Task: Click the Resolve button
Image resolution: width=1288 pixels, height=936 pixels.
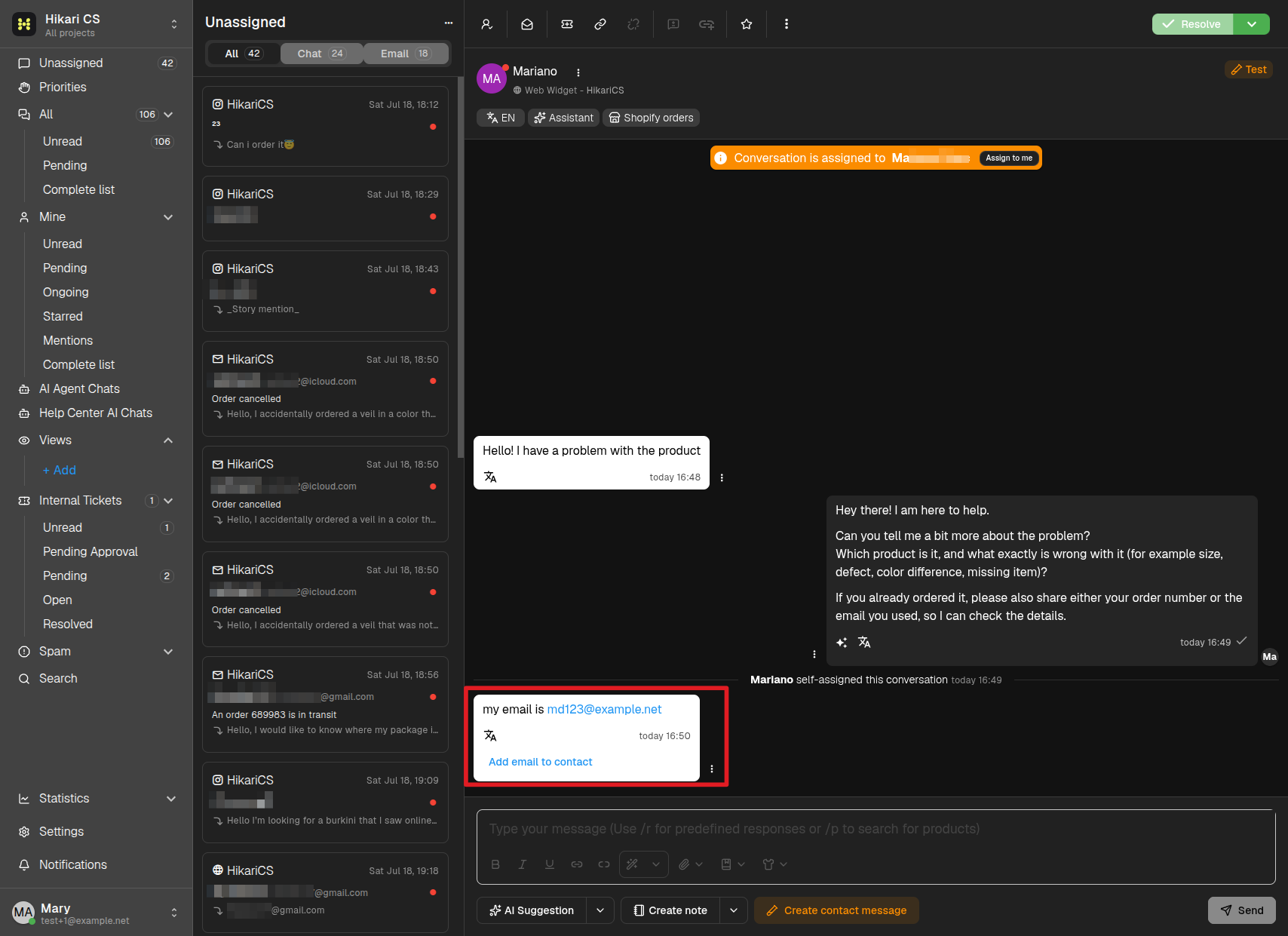Action: pos(1192,24)
